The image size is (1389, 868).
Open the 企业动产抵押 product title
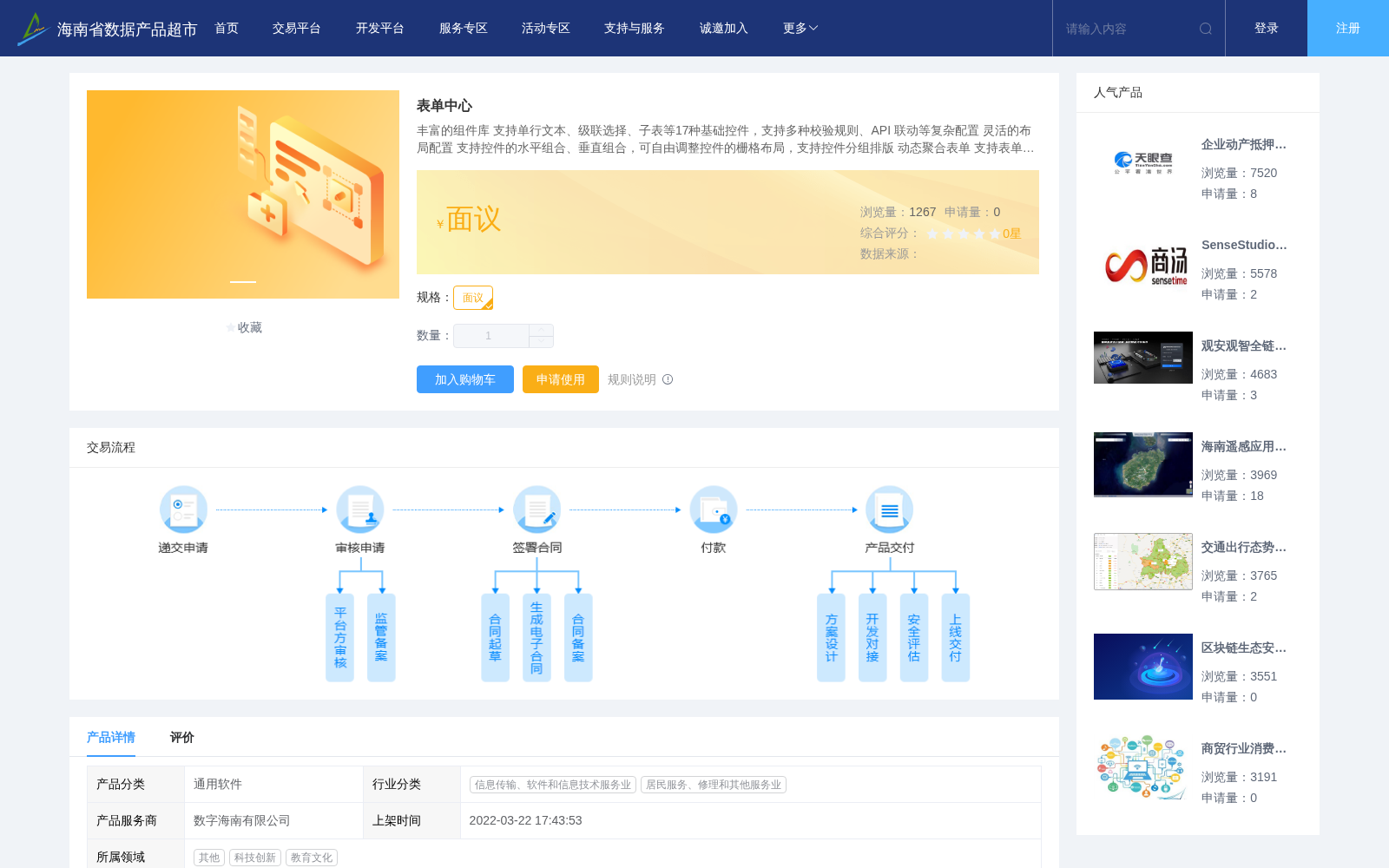(1244, 145)
